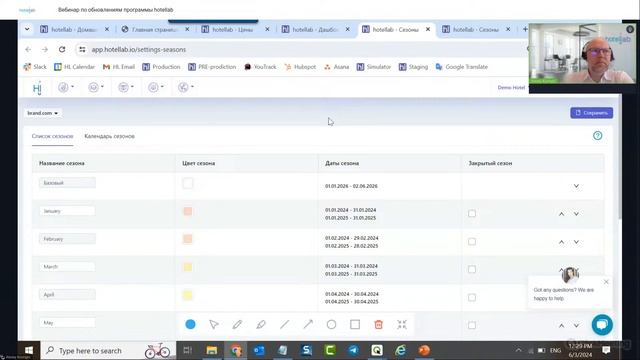
Task: Open the YouTrack bookmark
Action: pos(260,67)
